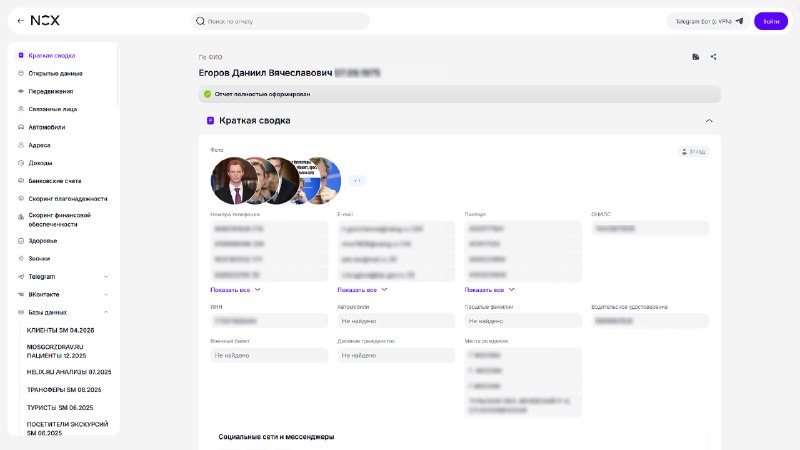The width and height of the screenshot is (800, 450).
Task: Click the green report status checkmark
Action: tap(207, 94)
